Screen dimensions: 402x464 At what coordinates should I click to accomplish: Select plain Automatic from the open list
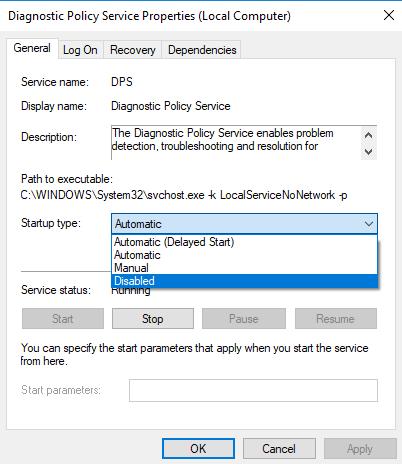point(244,255)
